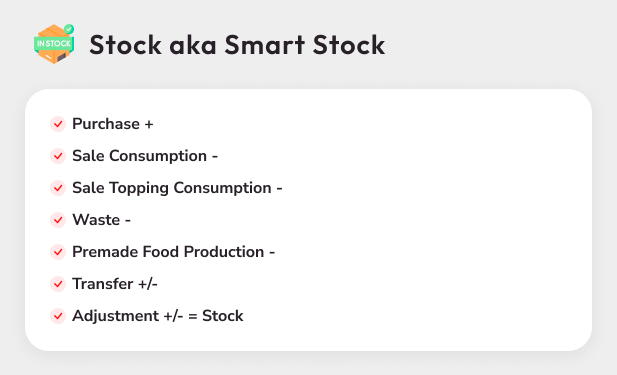Click the word Stock after equals sign
This screenshot has width=617, height=375.
pos(223,316)
